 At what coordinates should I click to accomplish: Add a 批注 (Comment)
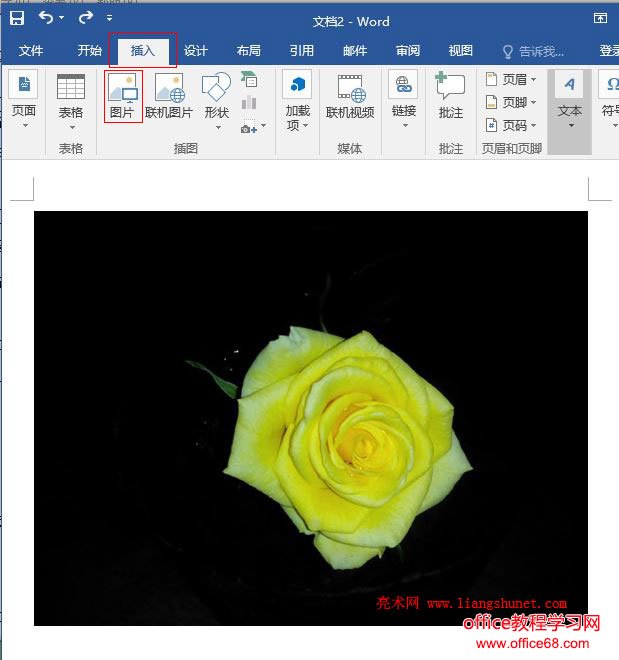(451, 96)
